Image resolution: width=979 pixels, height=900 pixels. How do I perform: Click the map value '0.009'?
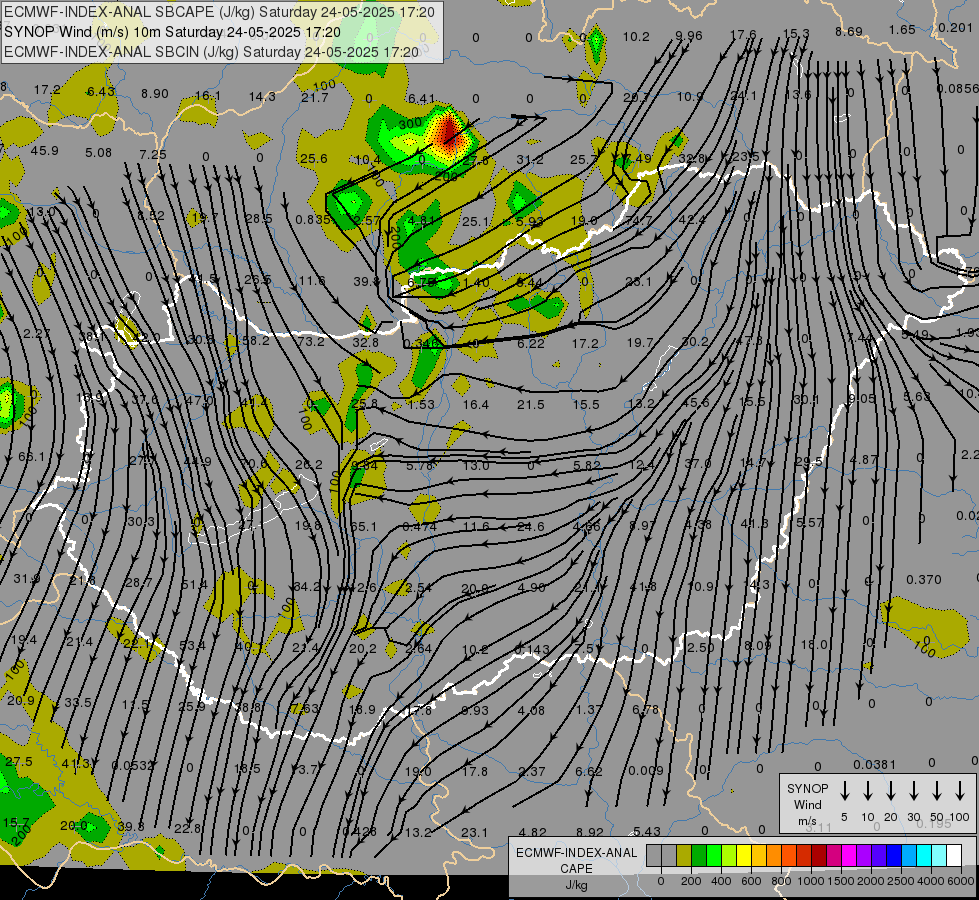[x=646, y=770]
